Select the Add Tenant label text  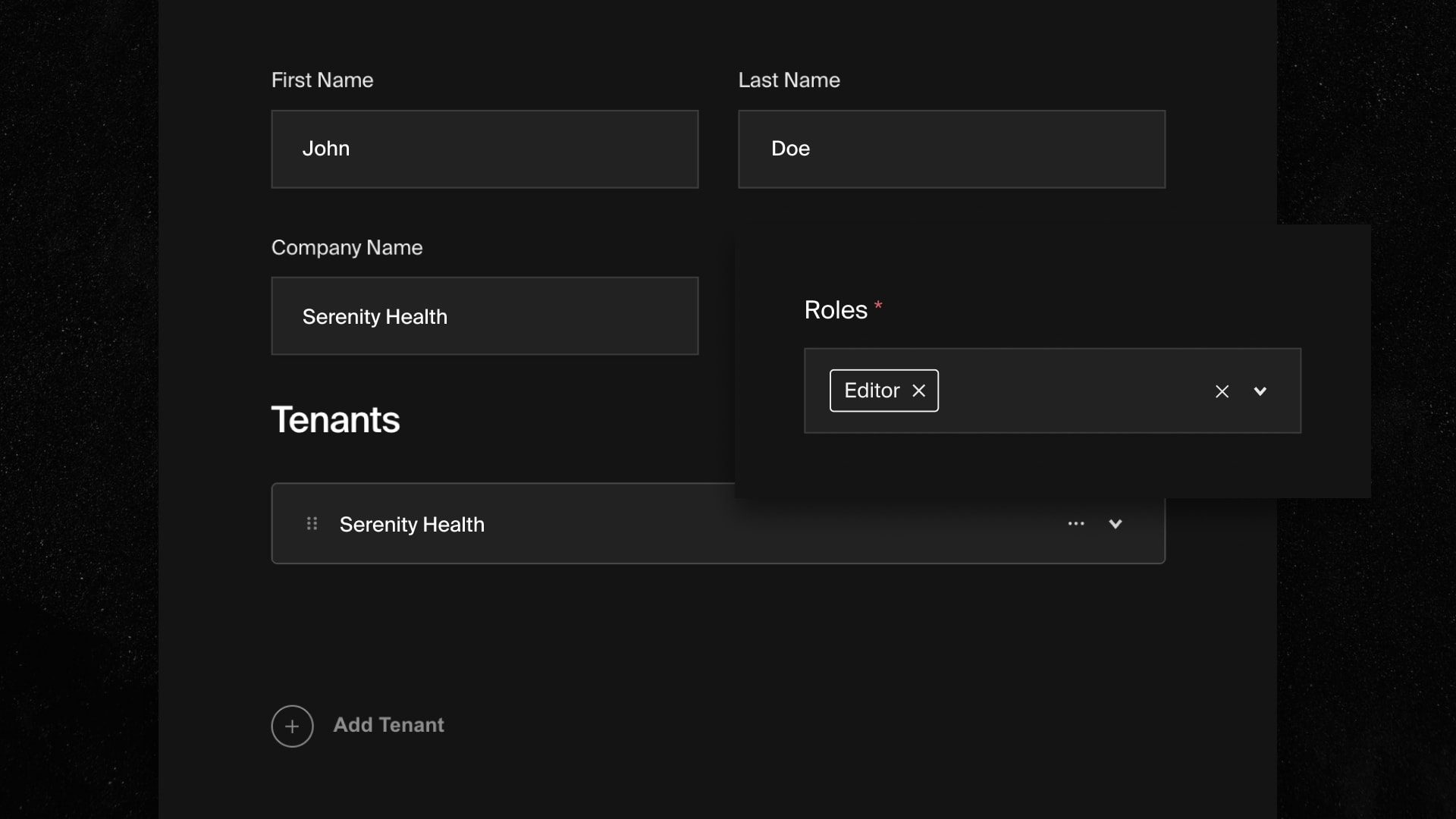388,725
